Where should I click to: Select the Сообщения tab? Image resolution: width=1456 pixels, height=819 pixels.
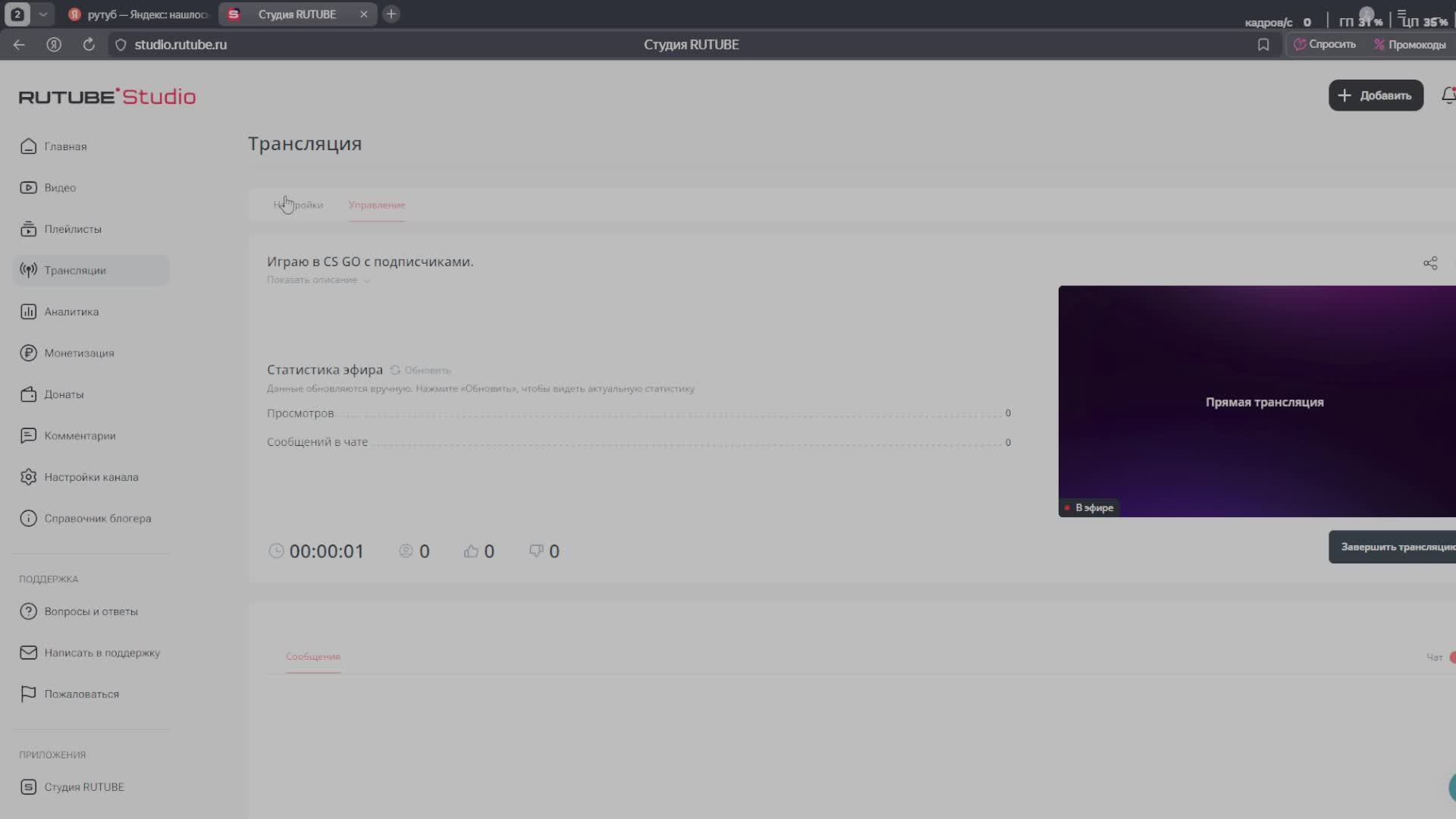(312, 657)
